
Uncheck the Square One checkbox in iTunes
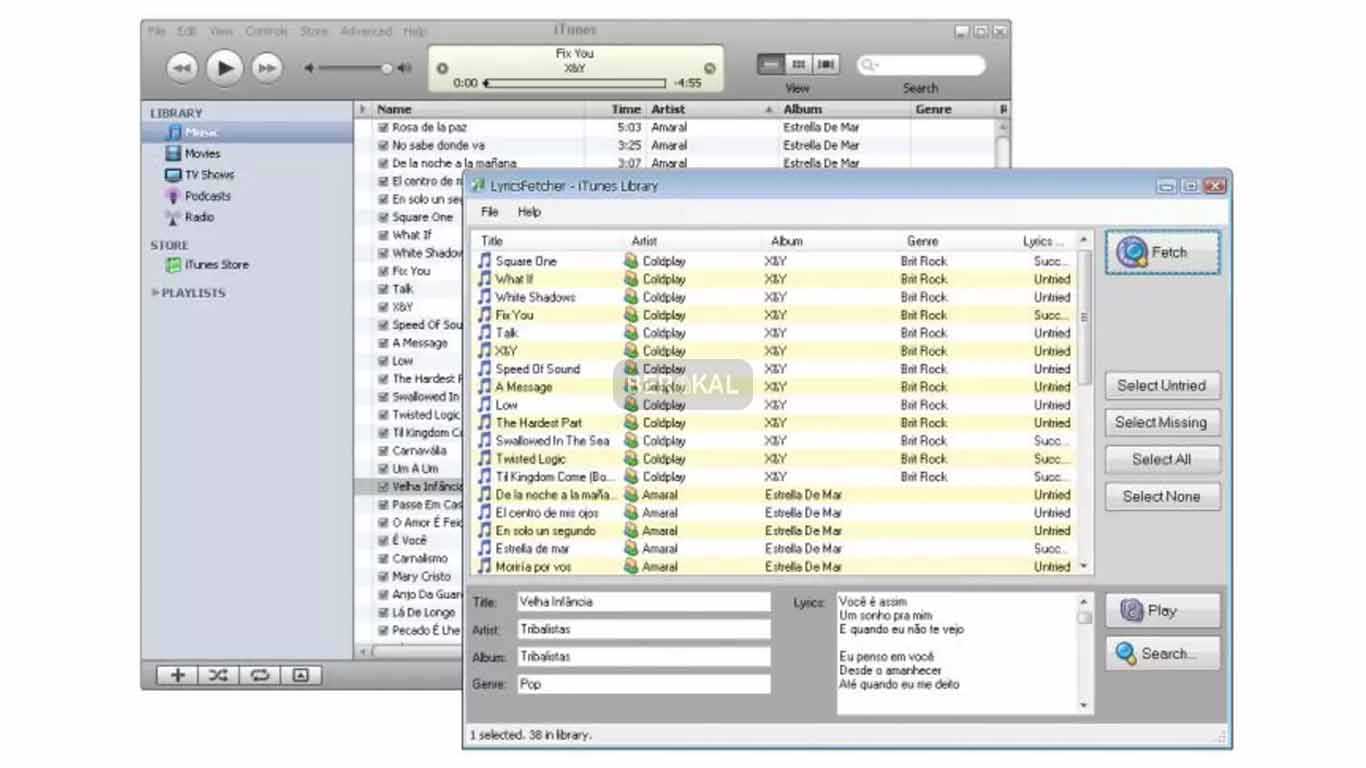pyautogui.click(x=383, y=218)
